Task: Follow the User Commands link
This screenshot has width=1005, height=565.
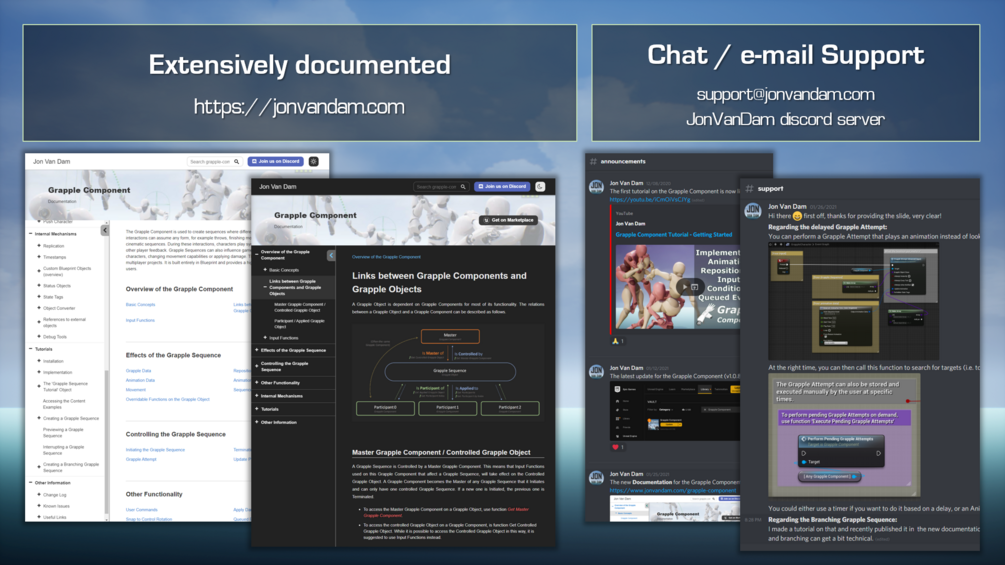Action: coord(142,510)
